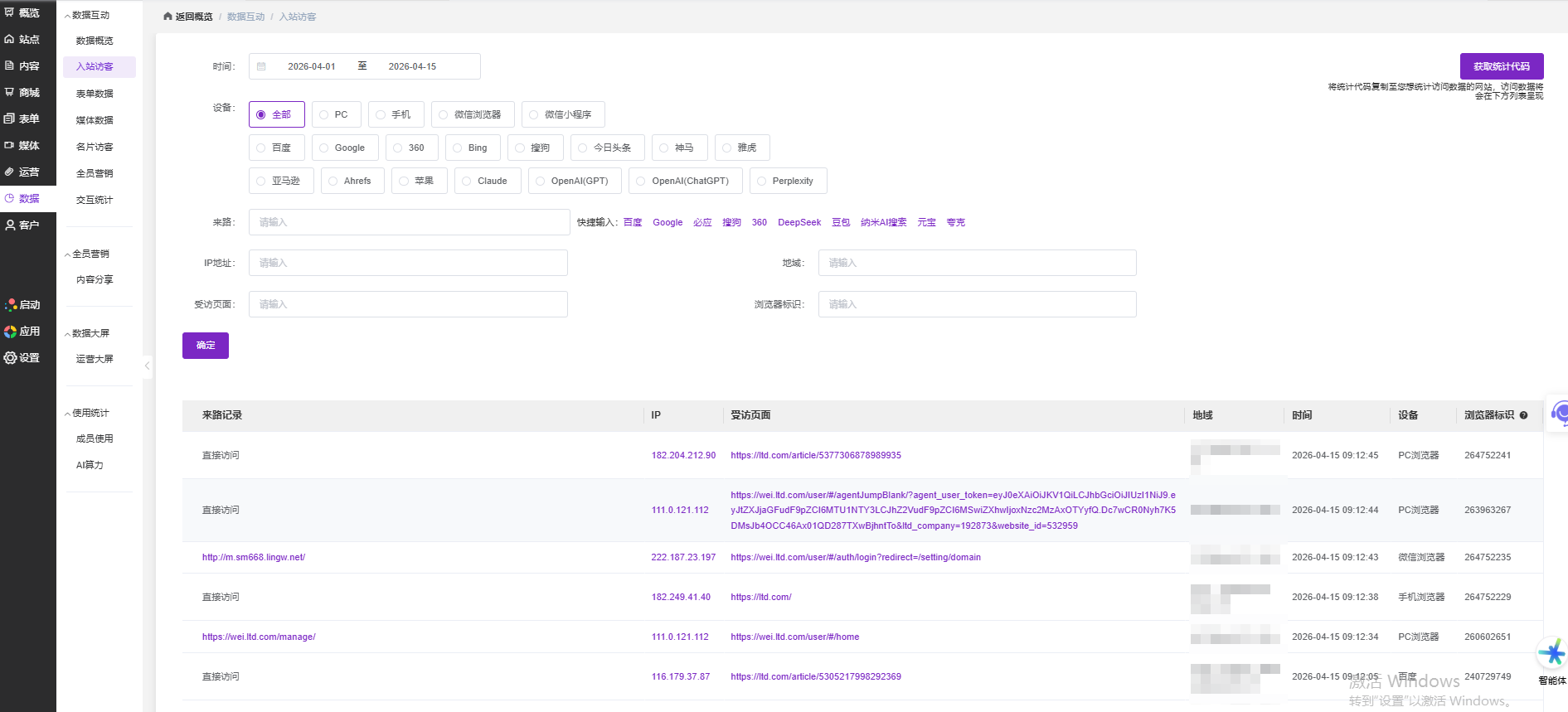Screen dimensions: 1568x712
Task: Select the 微信浏览器 radio option
Action: [x=444, y=114]
